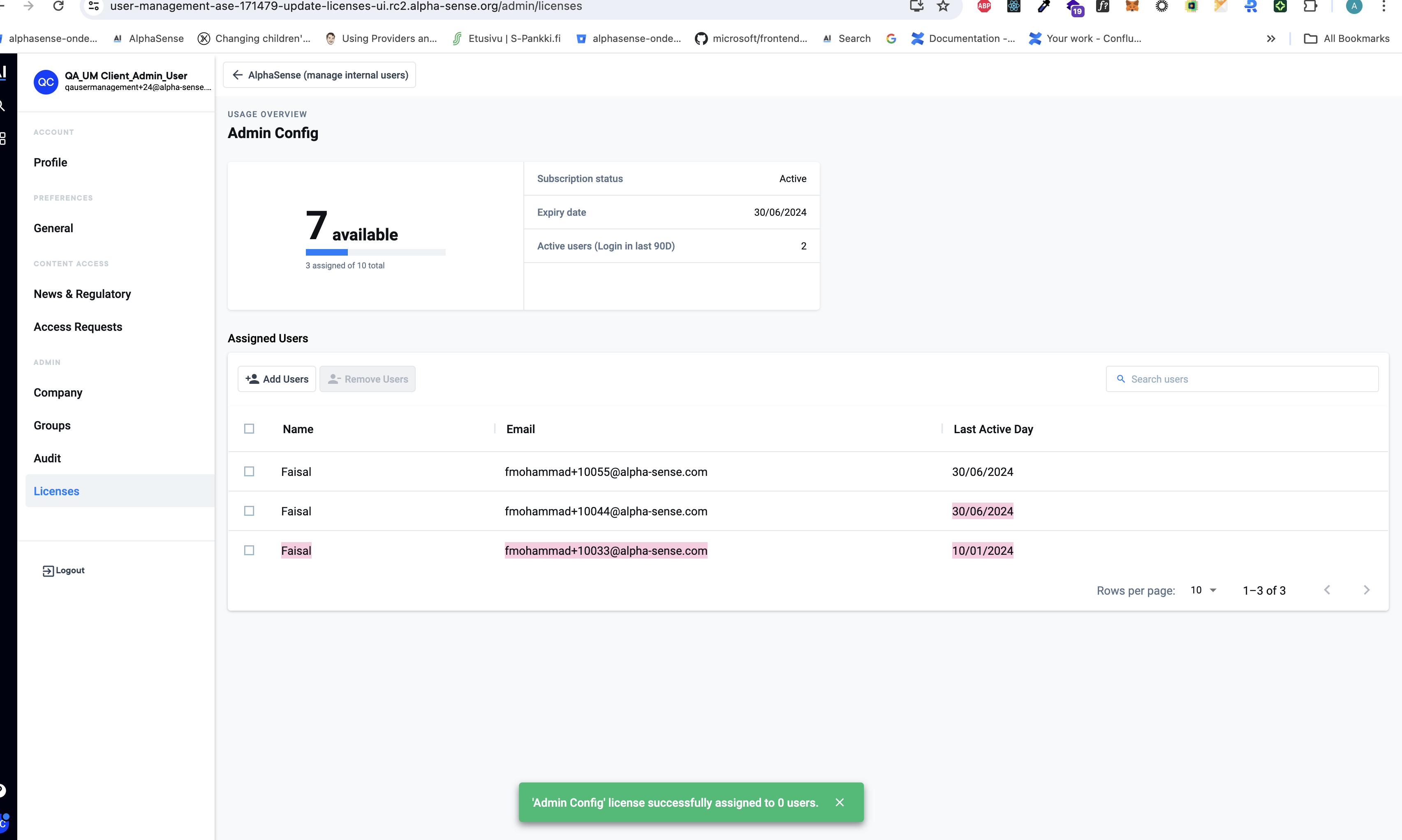
Task: Click the 10/01/2024 last active date
Action: point(982,550)
